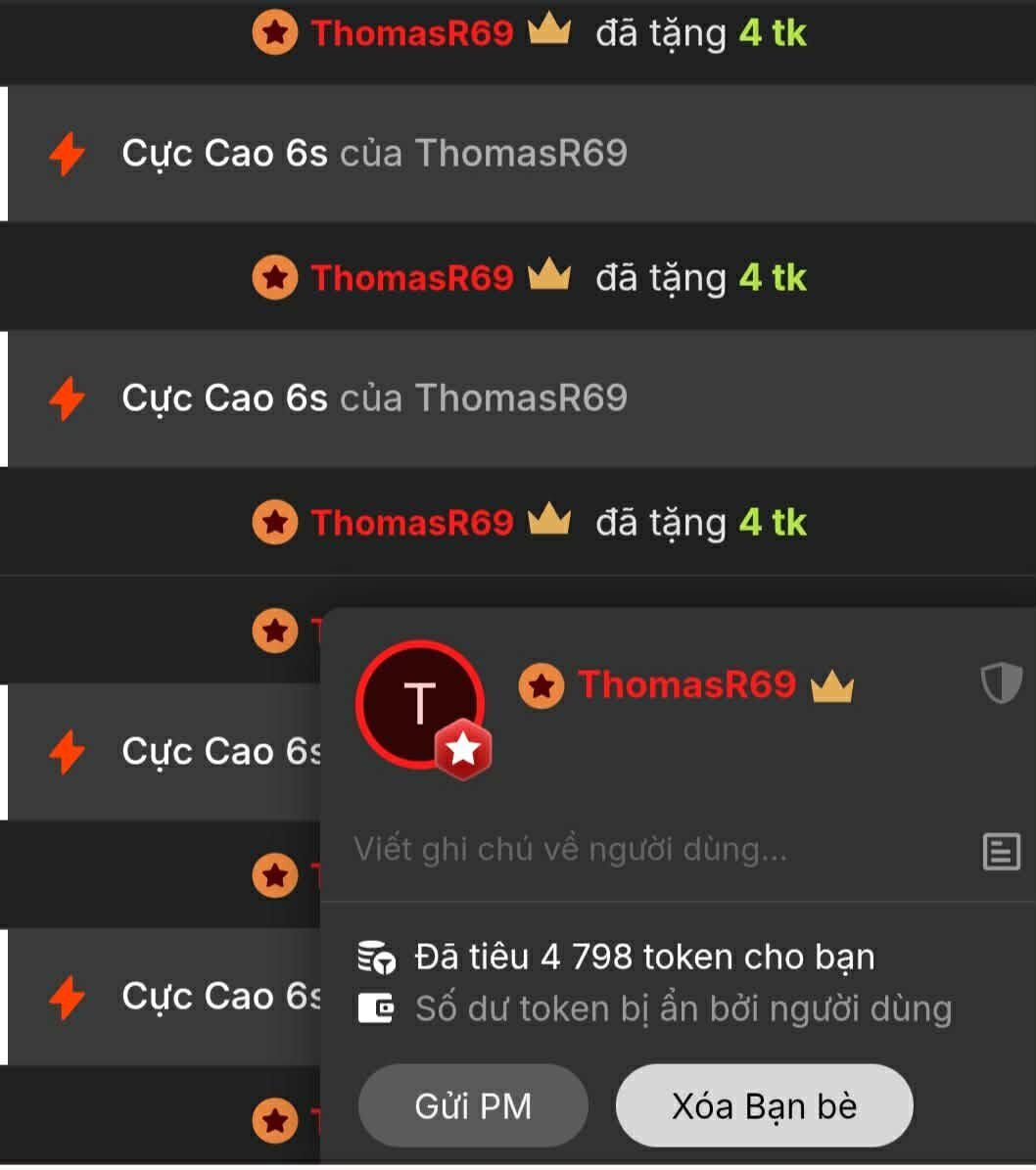
Task: Click the lightning icon on the second Cực Cao 6s row
Action: [x=68, y=398]
